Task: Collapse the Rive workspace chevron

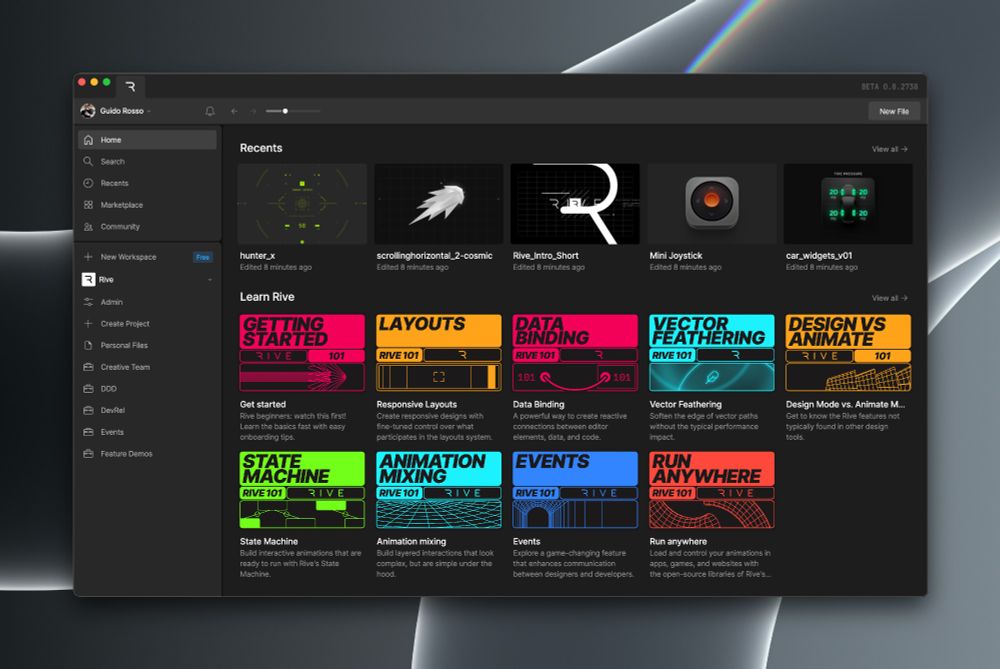Action: point(210,280)
